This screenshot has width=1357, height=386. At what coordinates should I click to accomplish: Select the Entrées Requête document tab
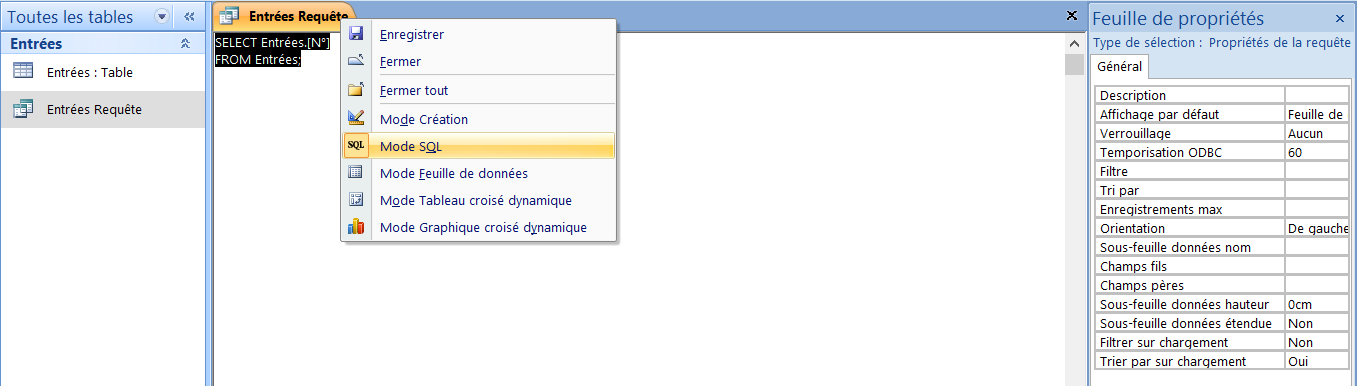point(284,15)
